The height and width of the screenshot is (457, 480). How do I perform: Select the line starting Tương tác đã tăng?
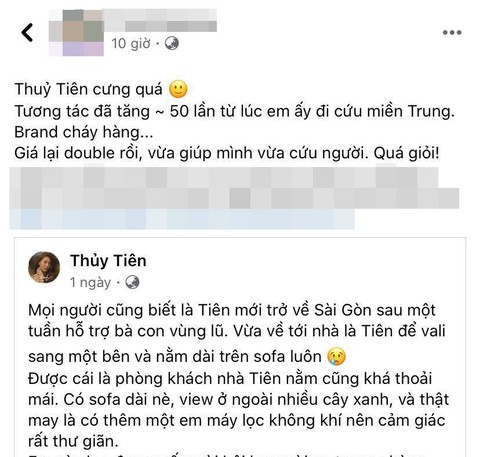coord(235,111)
